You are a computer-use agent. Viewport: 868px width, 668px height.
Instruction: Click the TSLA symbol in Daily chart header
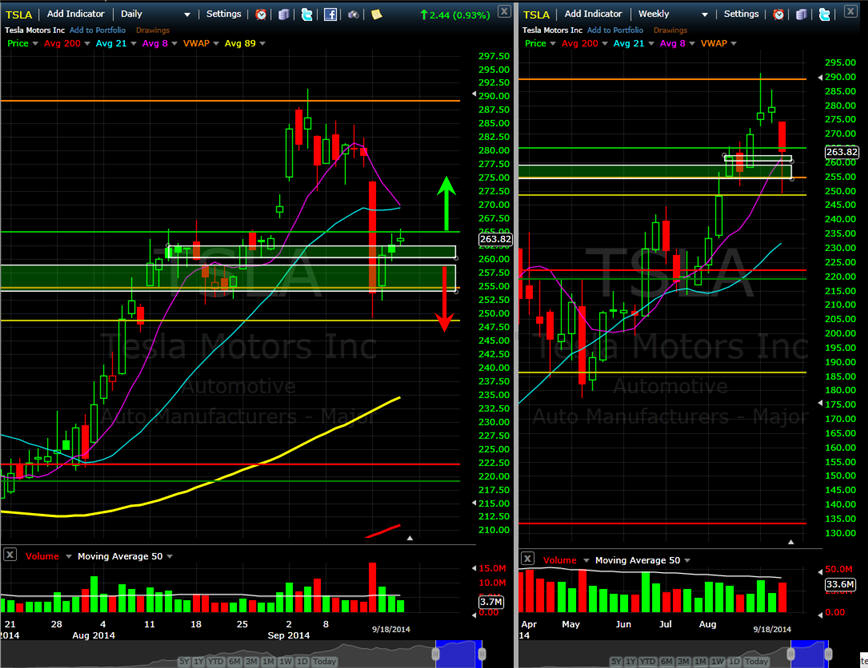(19, 14)
